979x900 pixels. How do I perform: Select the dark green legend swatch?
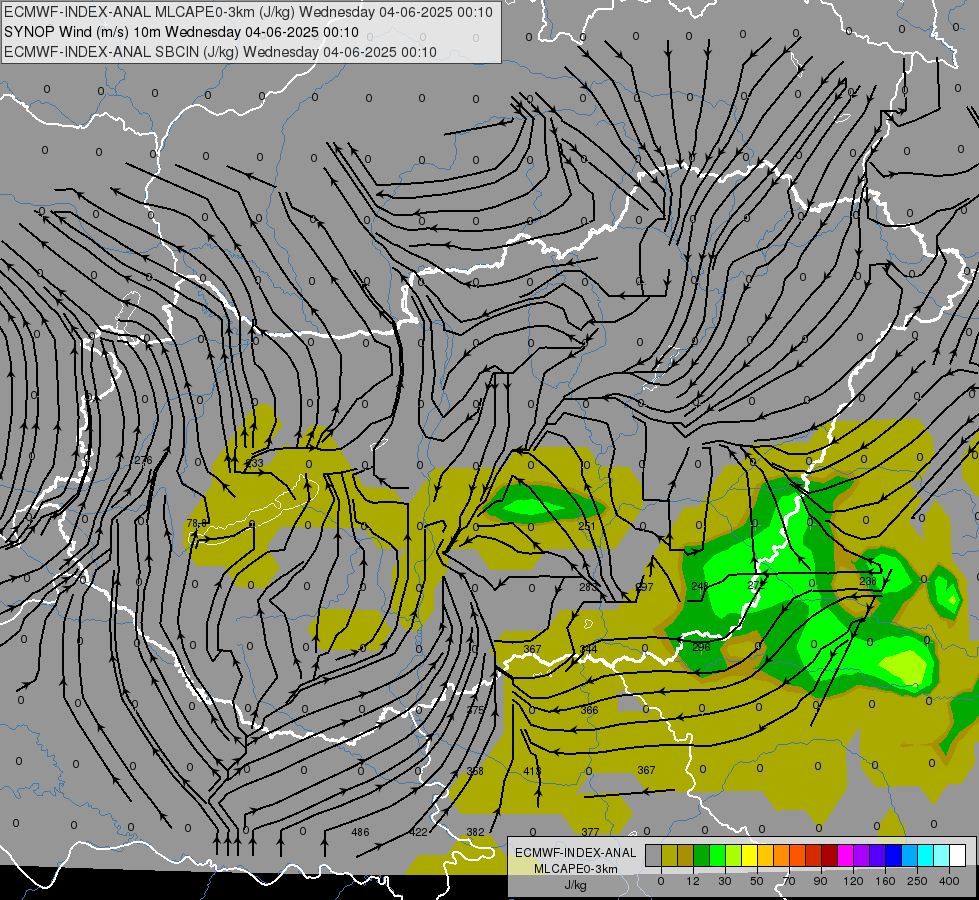(x=702, y=856)
